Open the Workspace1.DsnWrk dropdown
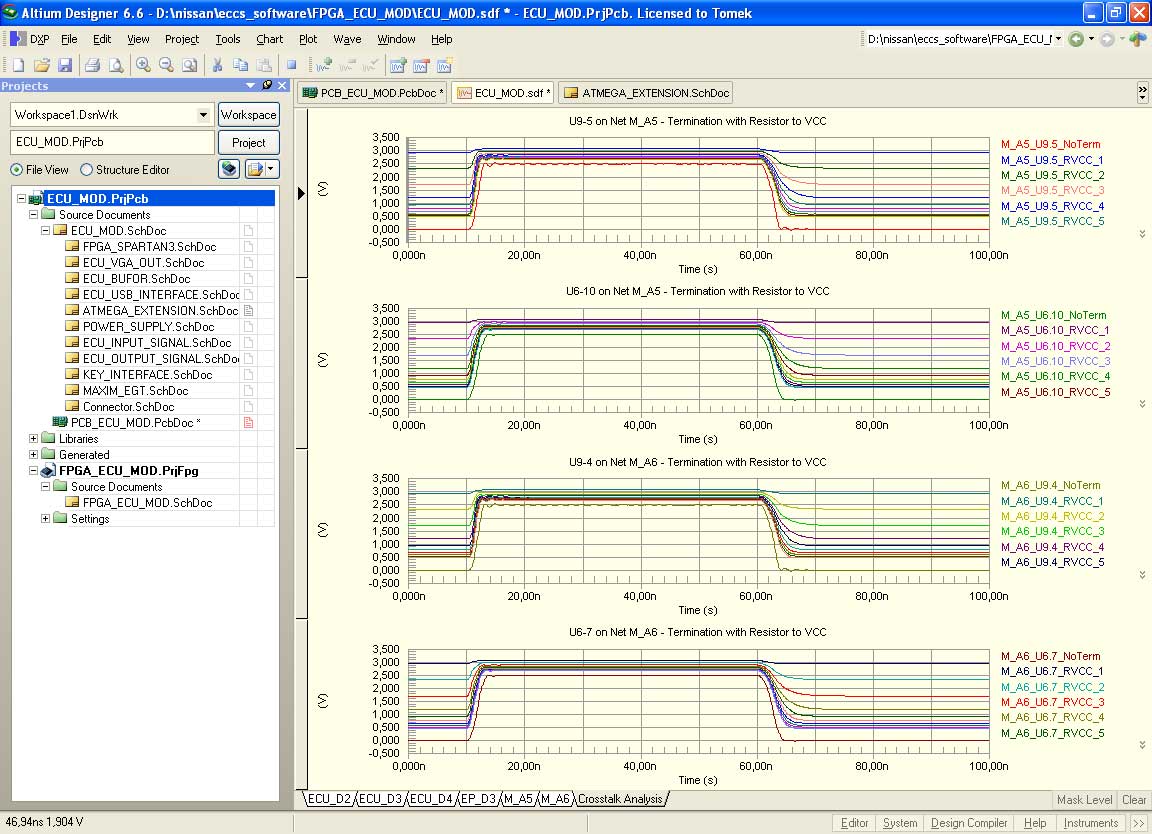The image size is (1152, 834). (x=204, y=115)
